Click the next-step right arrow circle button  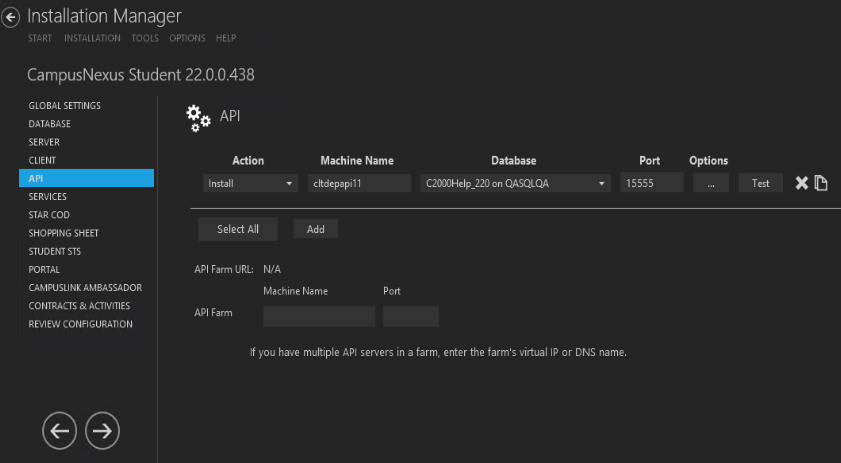[x=102, y=430]
